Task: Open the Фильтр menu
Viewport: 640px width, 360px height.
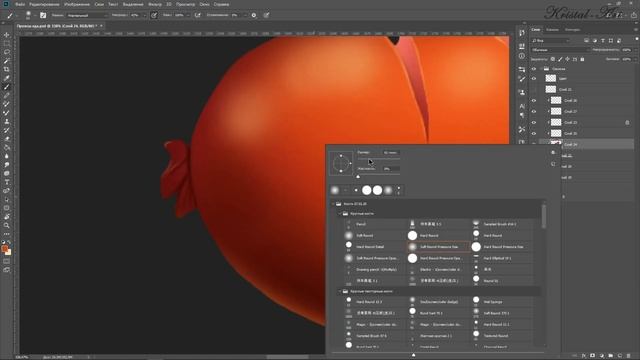Action: point(155,4)
